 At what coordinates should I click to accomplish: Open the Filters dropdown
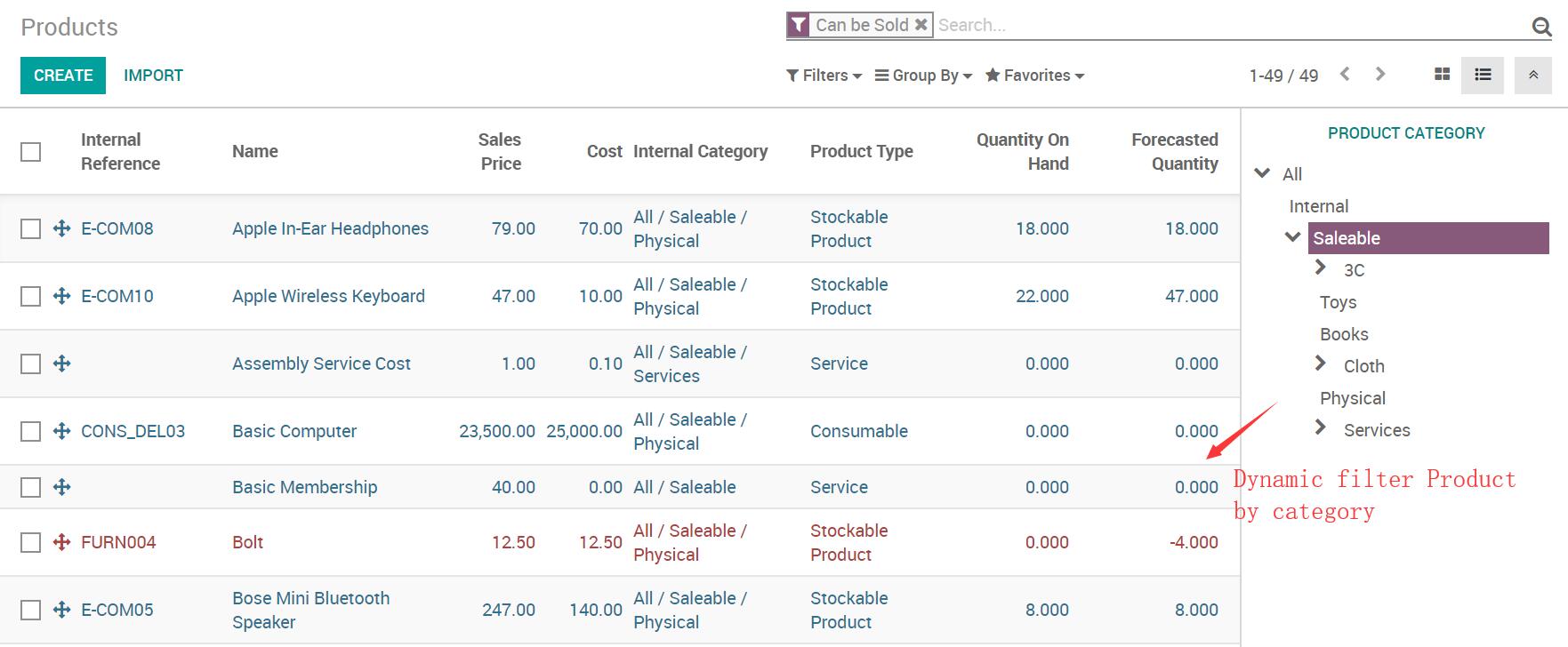click(824, 76)
